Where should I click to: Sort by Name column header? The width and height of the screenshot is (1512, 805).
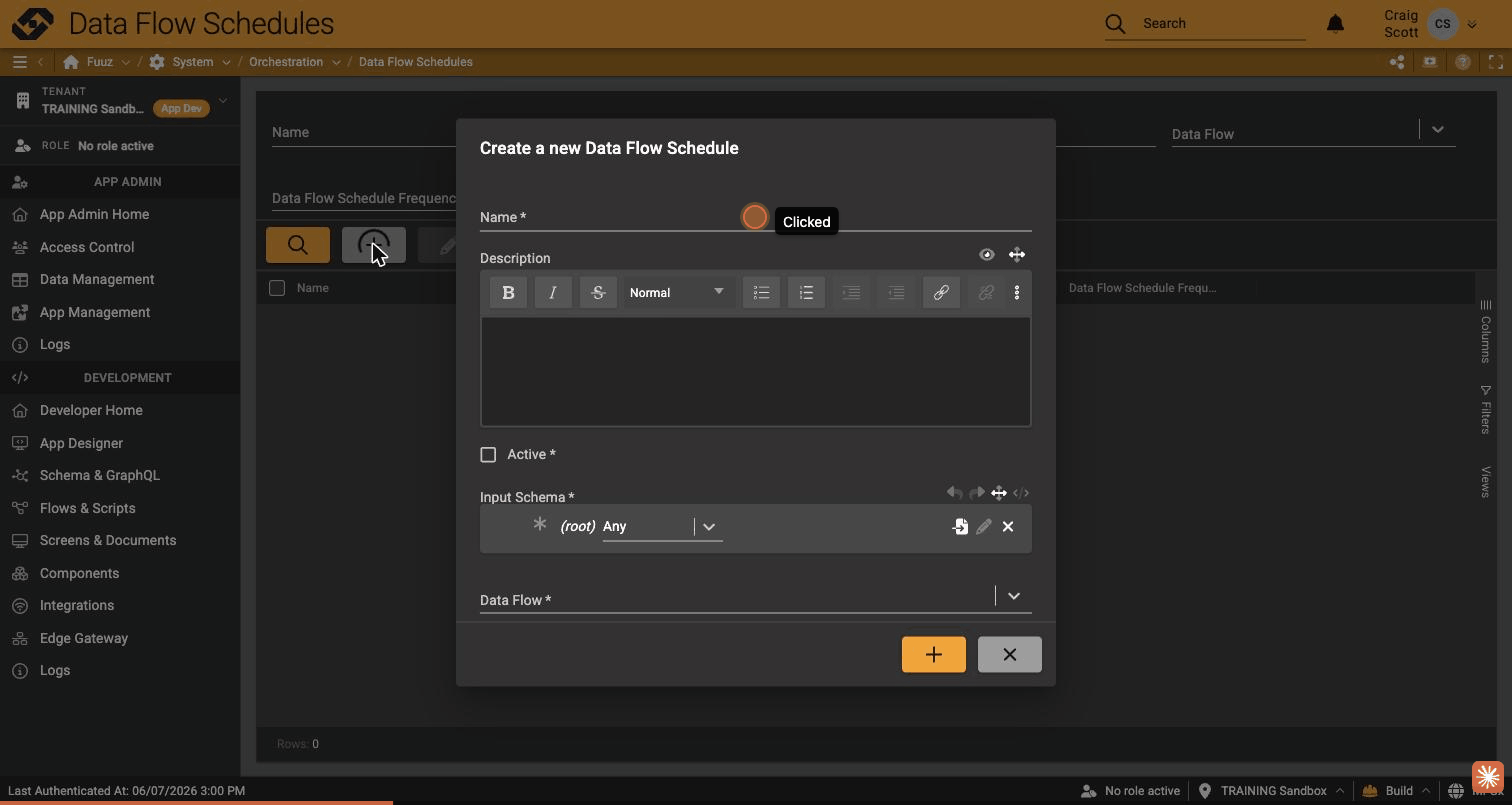pyautogui.click(x=313, y=288)
